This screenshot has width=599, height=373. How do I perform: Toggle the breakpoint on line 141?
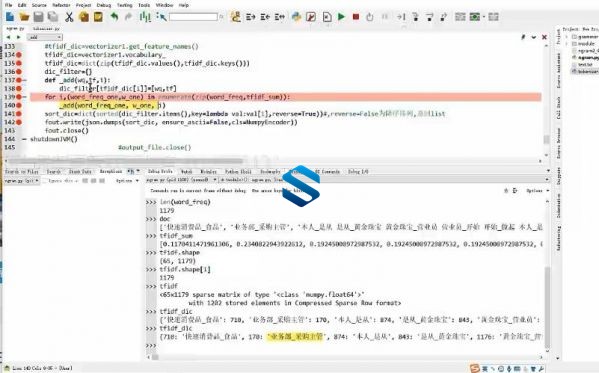(18, 114)
